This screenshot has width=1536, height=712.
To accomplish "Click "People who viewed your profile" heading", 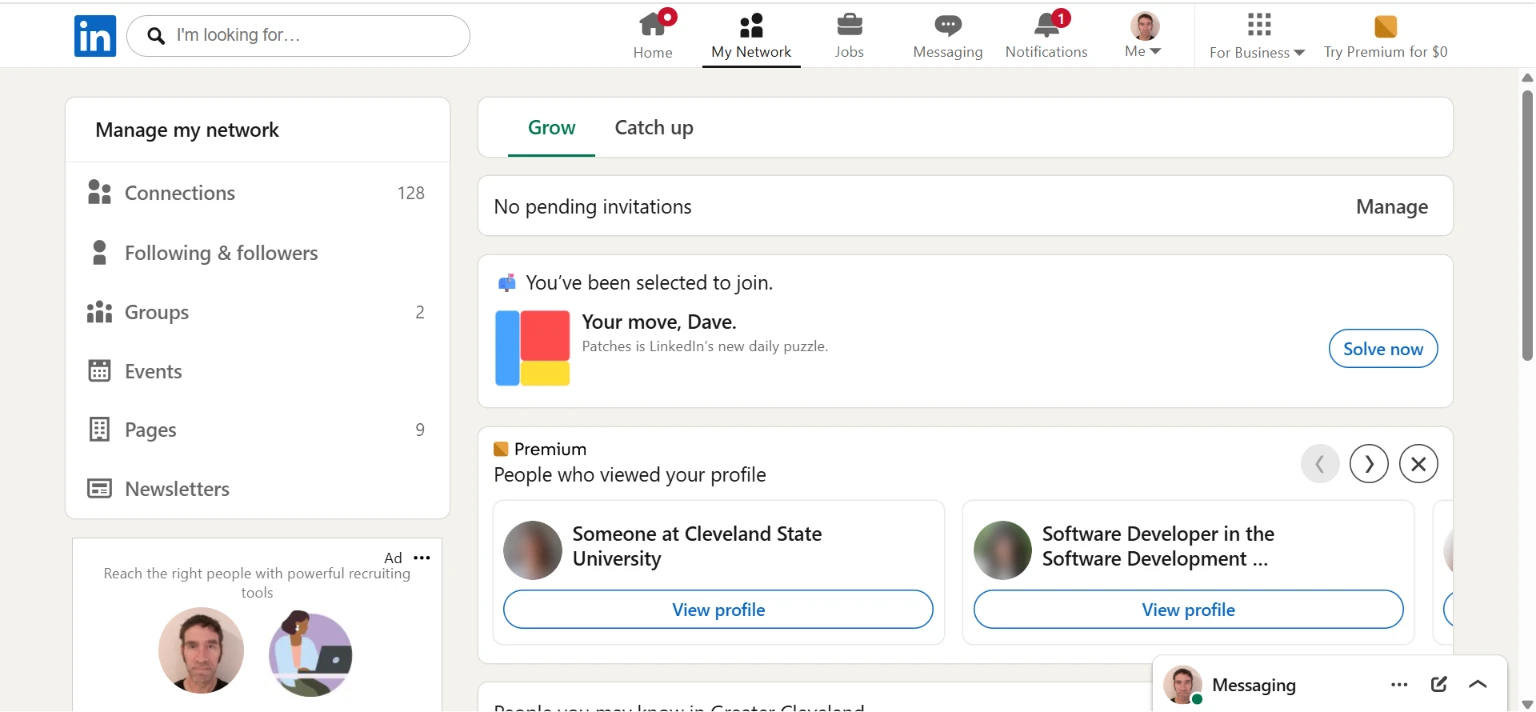I will 630,475.
